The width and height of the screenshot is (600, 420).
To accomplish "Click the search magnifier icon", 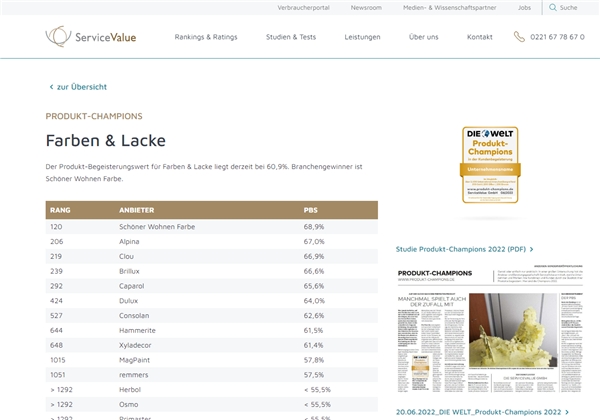I will [553, 7].
